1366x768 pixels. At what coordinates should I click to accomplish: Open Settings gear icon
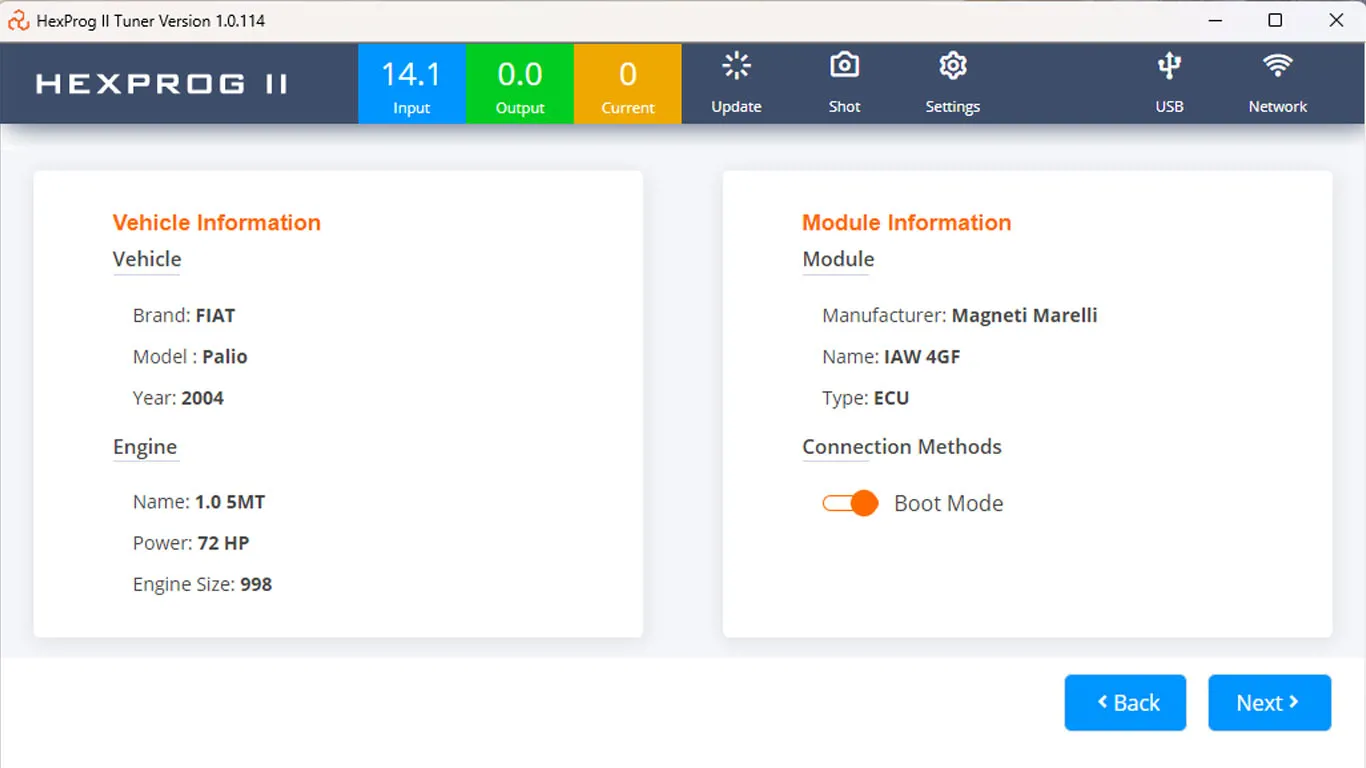(953, 66)
